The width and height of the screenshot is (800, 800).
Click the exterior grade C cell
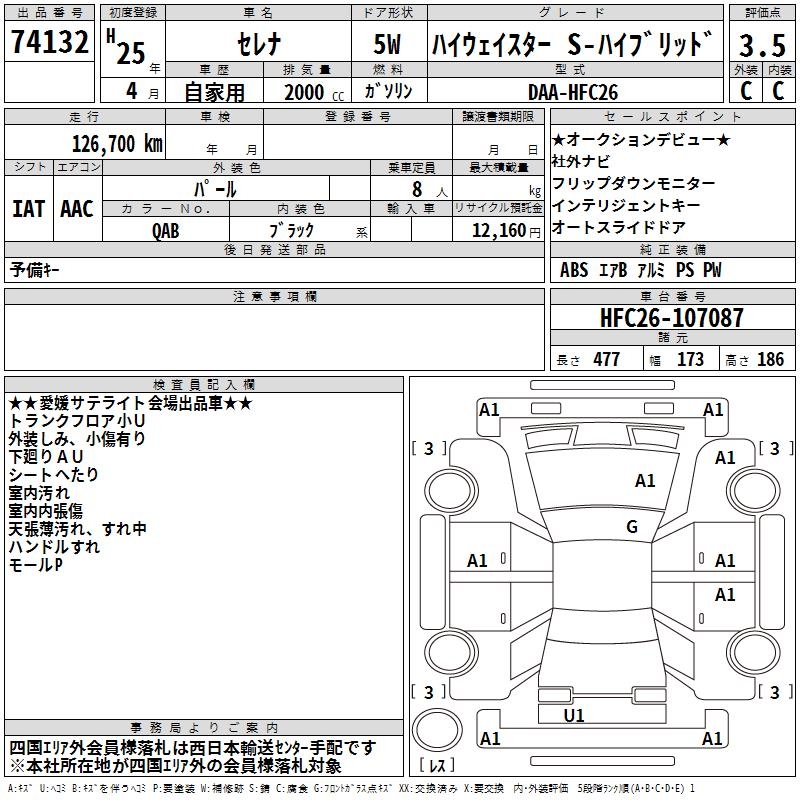pos(746,91)
